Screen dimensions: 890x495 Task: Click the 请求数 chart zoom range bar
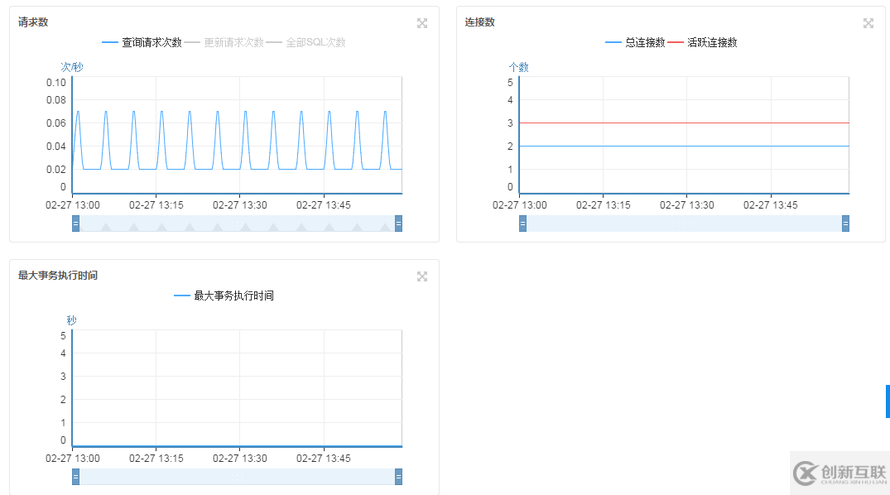pos(237,224)
